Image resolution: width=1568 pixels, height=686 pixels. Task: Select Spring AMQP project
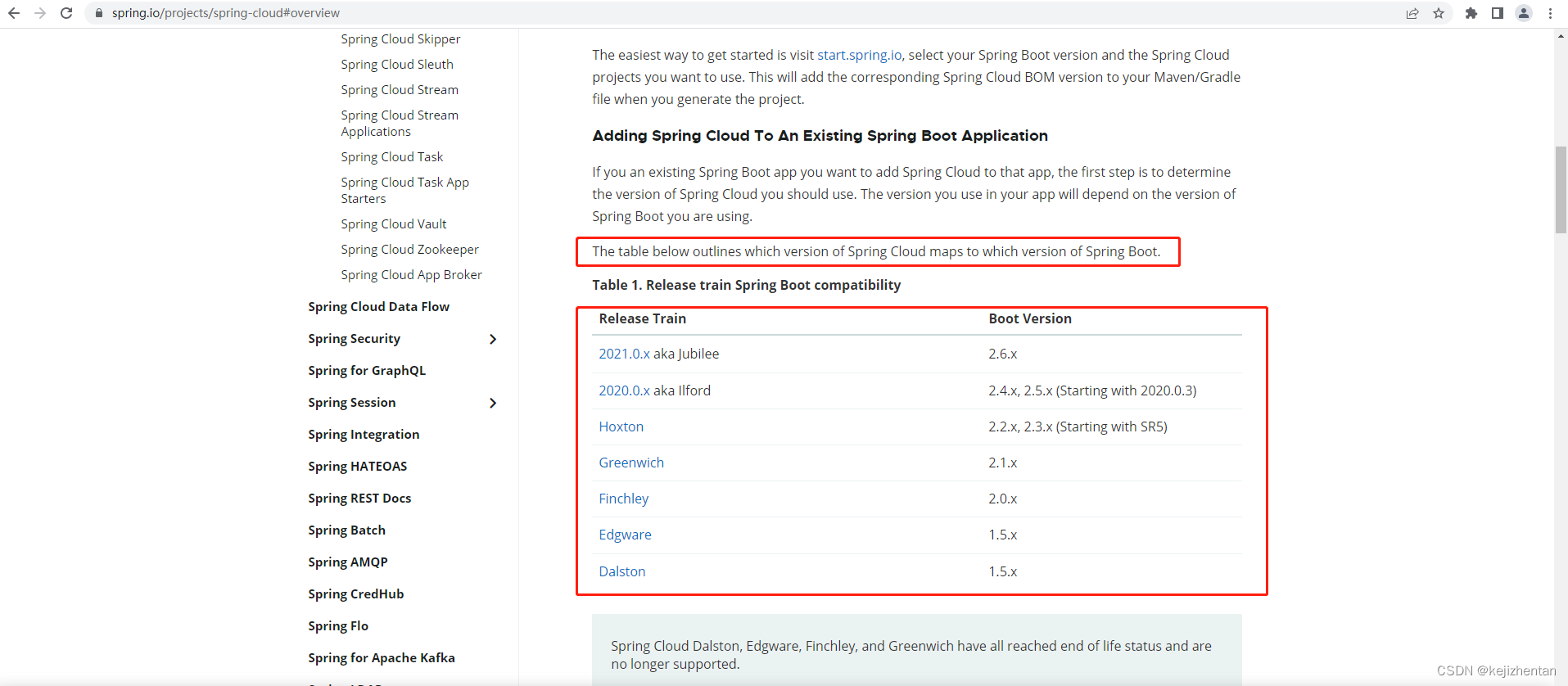(x=348, y=562)
